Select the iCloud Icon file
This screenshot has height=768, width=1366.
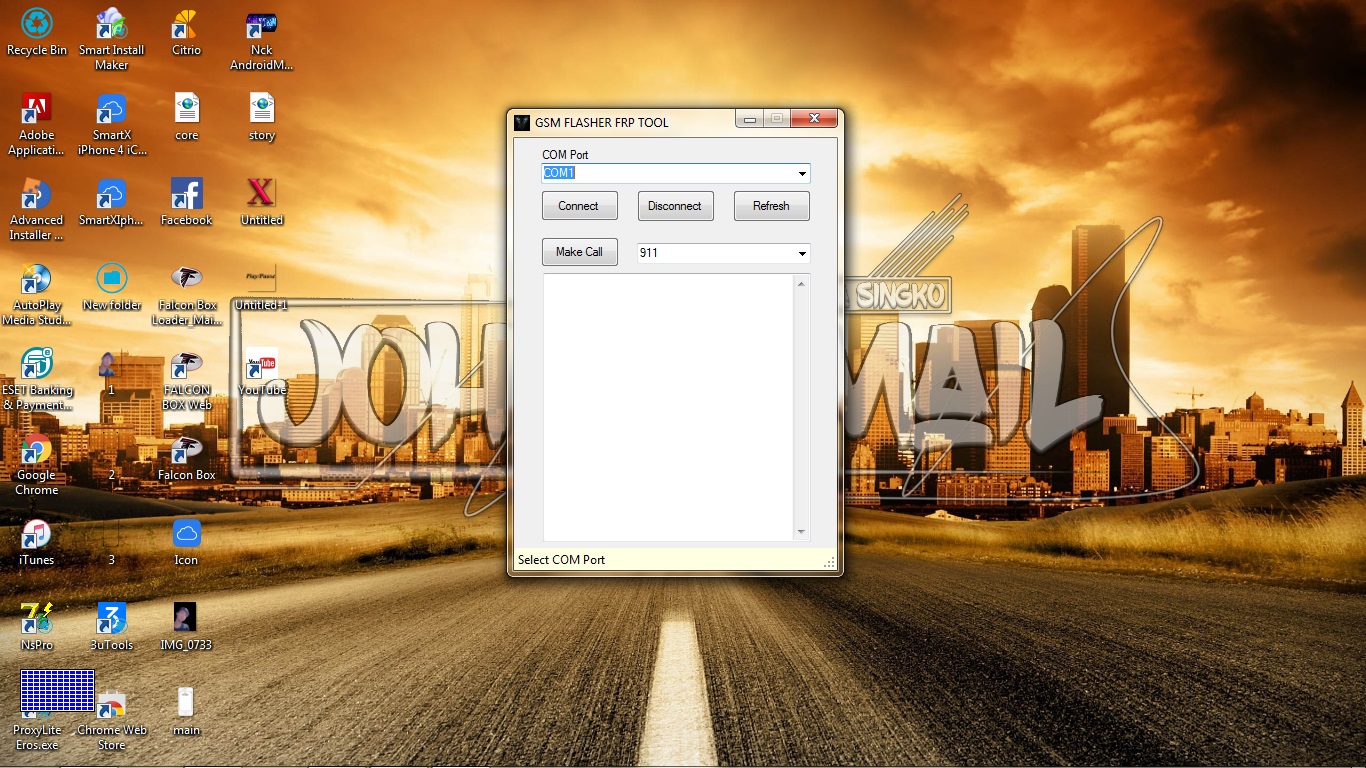186,542
